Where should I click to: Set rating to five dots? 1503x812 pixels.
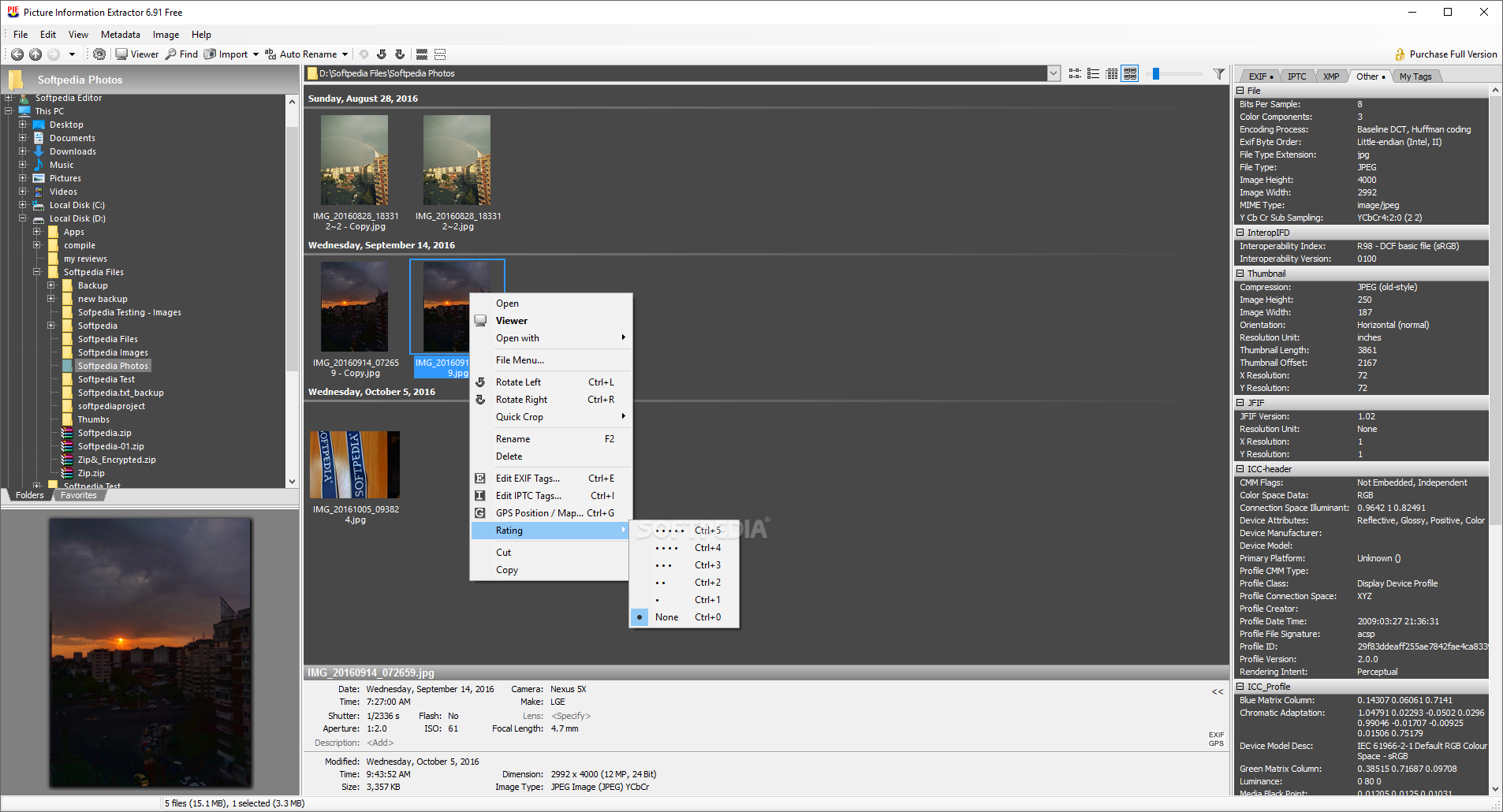(x=684, y=531)
